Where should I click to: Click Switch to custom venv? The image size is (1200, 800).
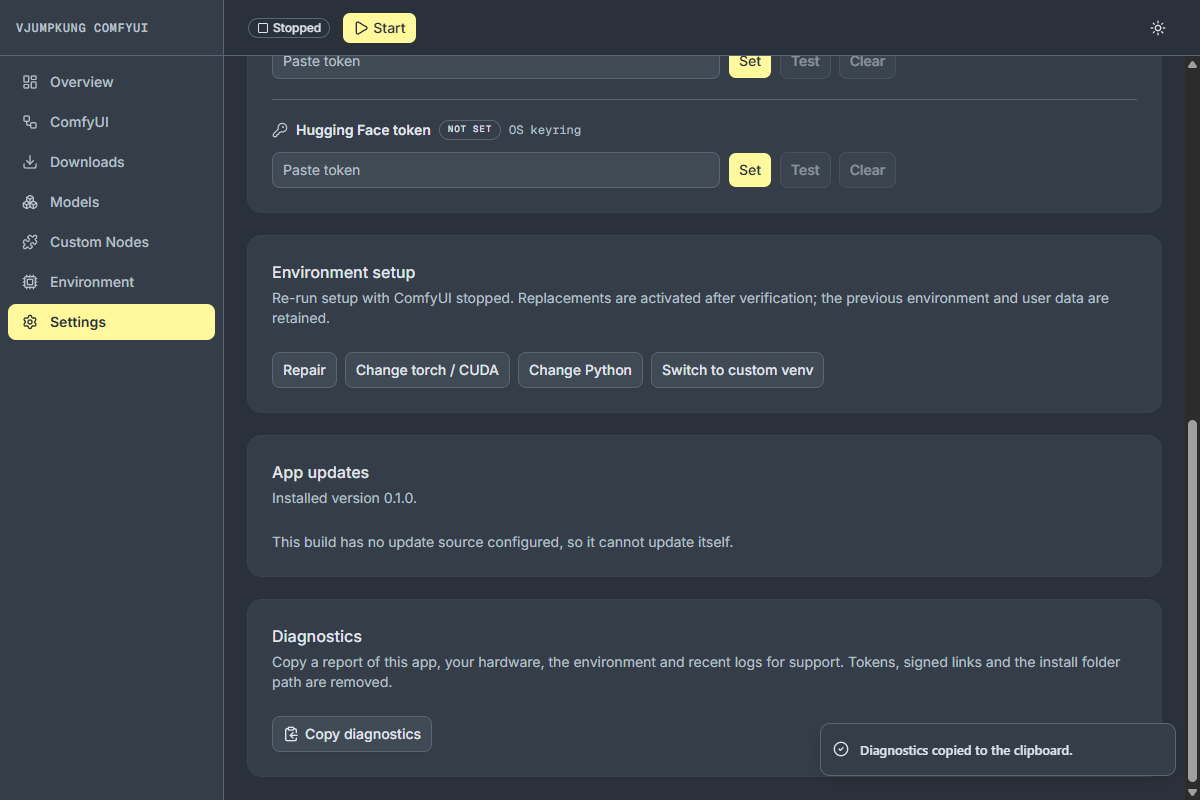click(737, 370)
